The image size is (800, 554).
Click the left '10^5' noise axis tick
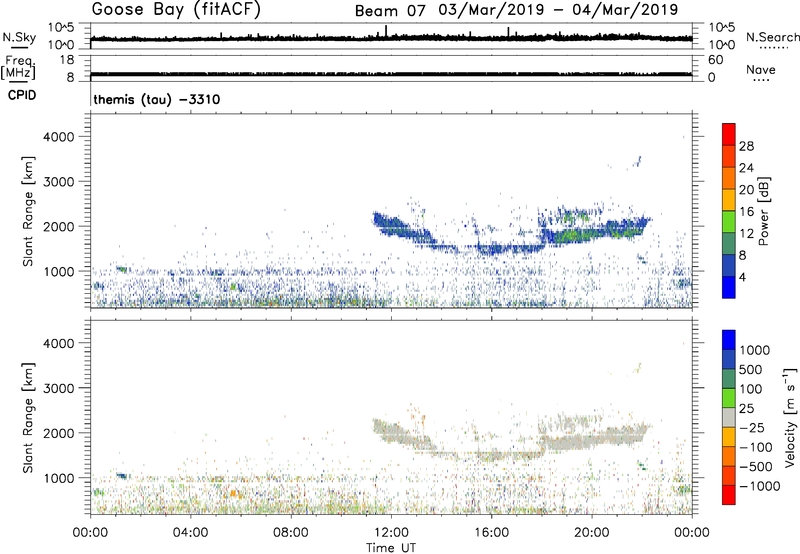pos(61,28)
